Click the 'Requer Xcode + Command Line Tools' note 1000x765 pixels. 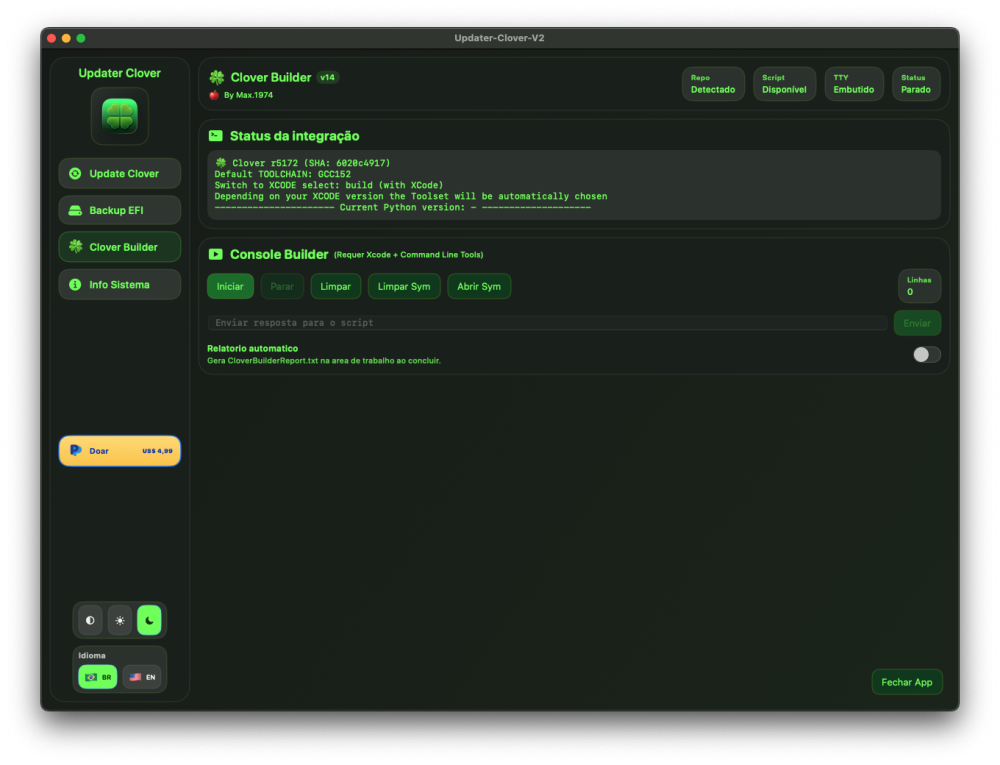tap(409, 254)
